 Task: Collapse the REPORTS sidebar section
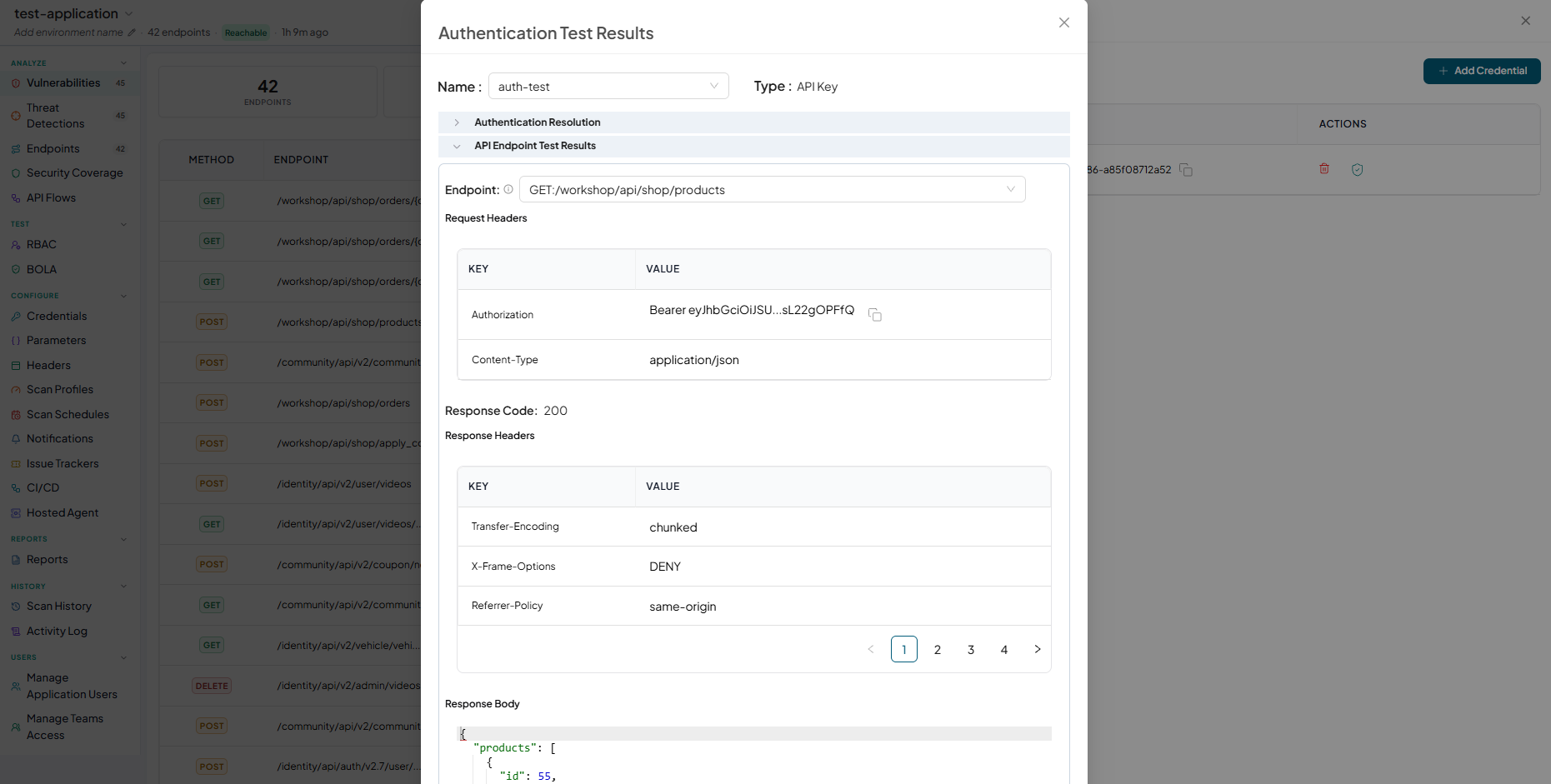[x=123, y=538]
